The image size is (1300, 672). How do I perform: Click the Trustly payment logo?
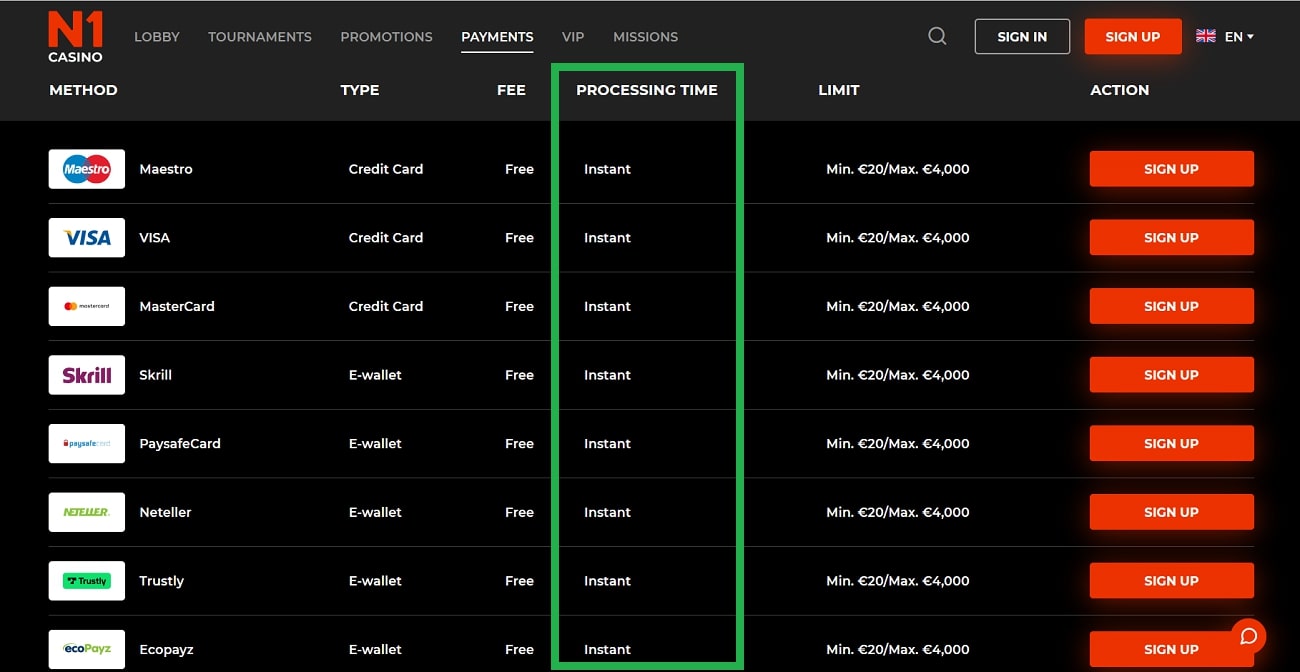point(87,581)
